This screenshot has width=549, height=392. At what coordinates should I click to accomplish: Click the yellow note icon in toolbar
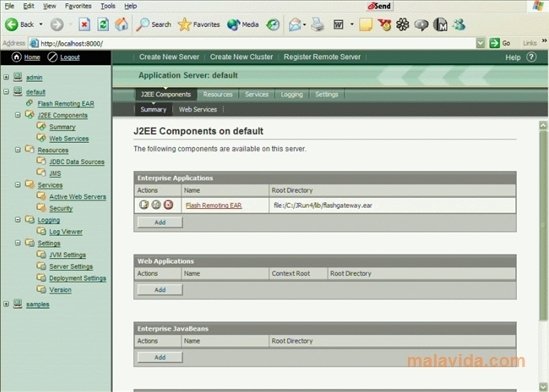[366, 24]
